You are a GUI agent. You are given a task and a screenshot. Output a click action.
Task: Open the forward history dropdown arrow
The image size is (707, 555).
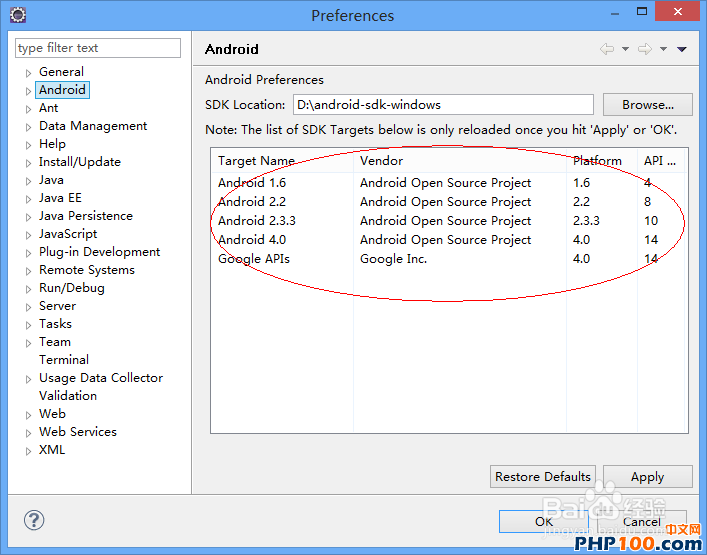coord(663,49)
